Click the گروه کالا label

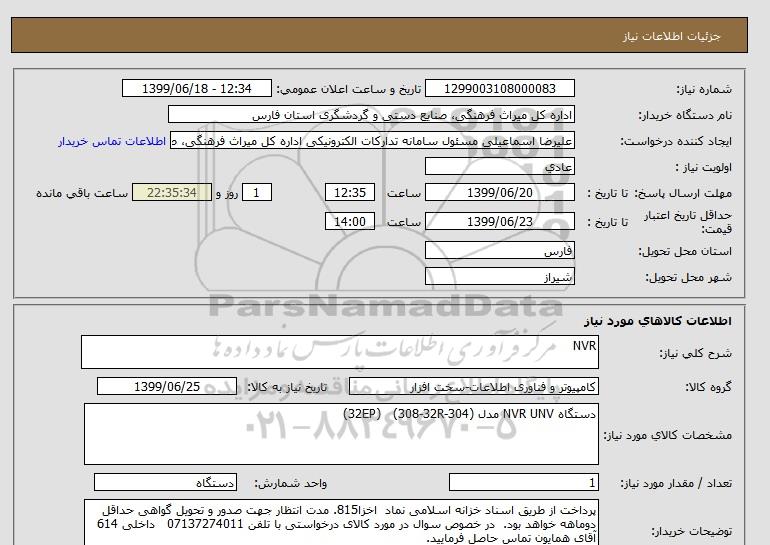(x=708, y=387)
